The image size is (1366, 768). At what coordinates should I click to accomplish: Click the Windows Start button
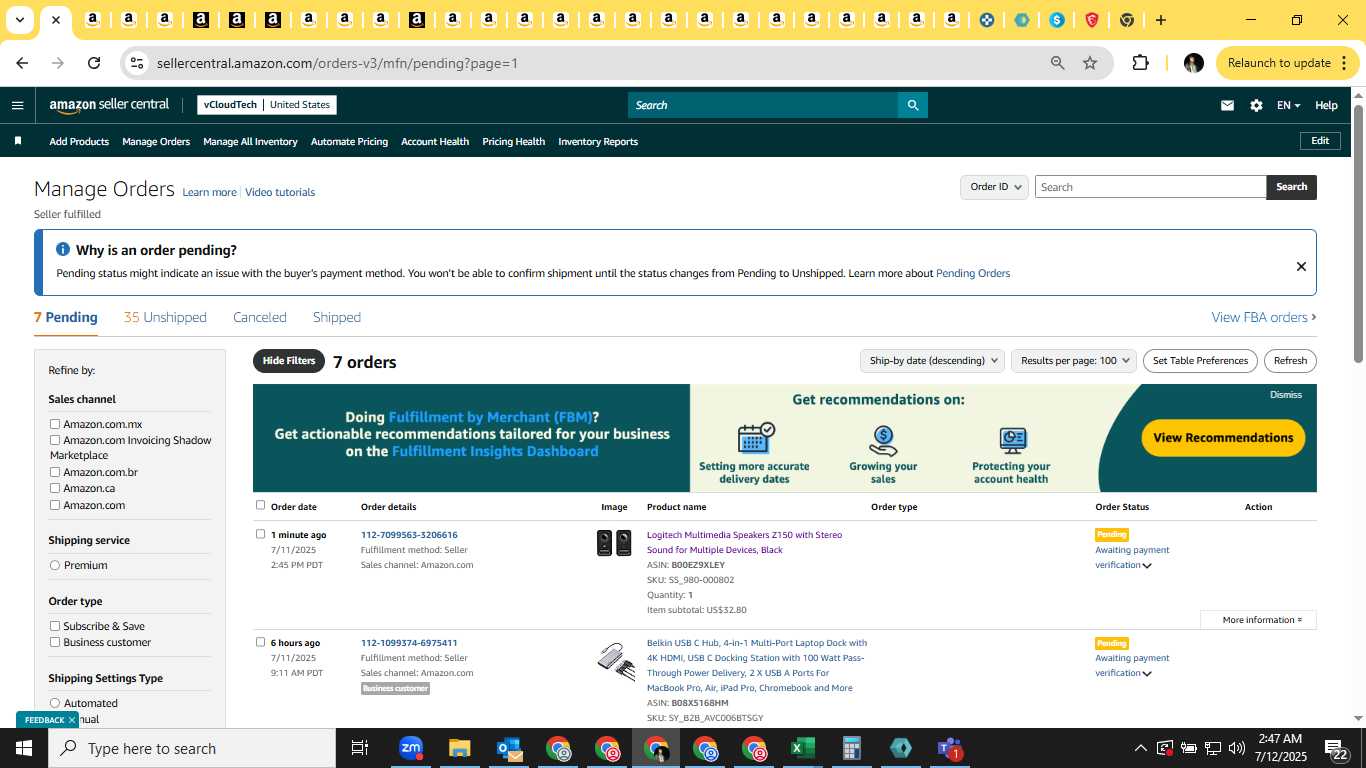[x=24, y=748]
